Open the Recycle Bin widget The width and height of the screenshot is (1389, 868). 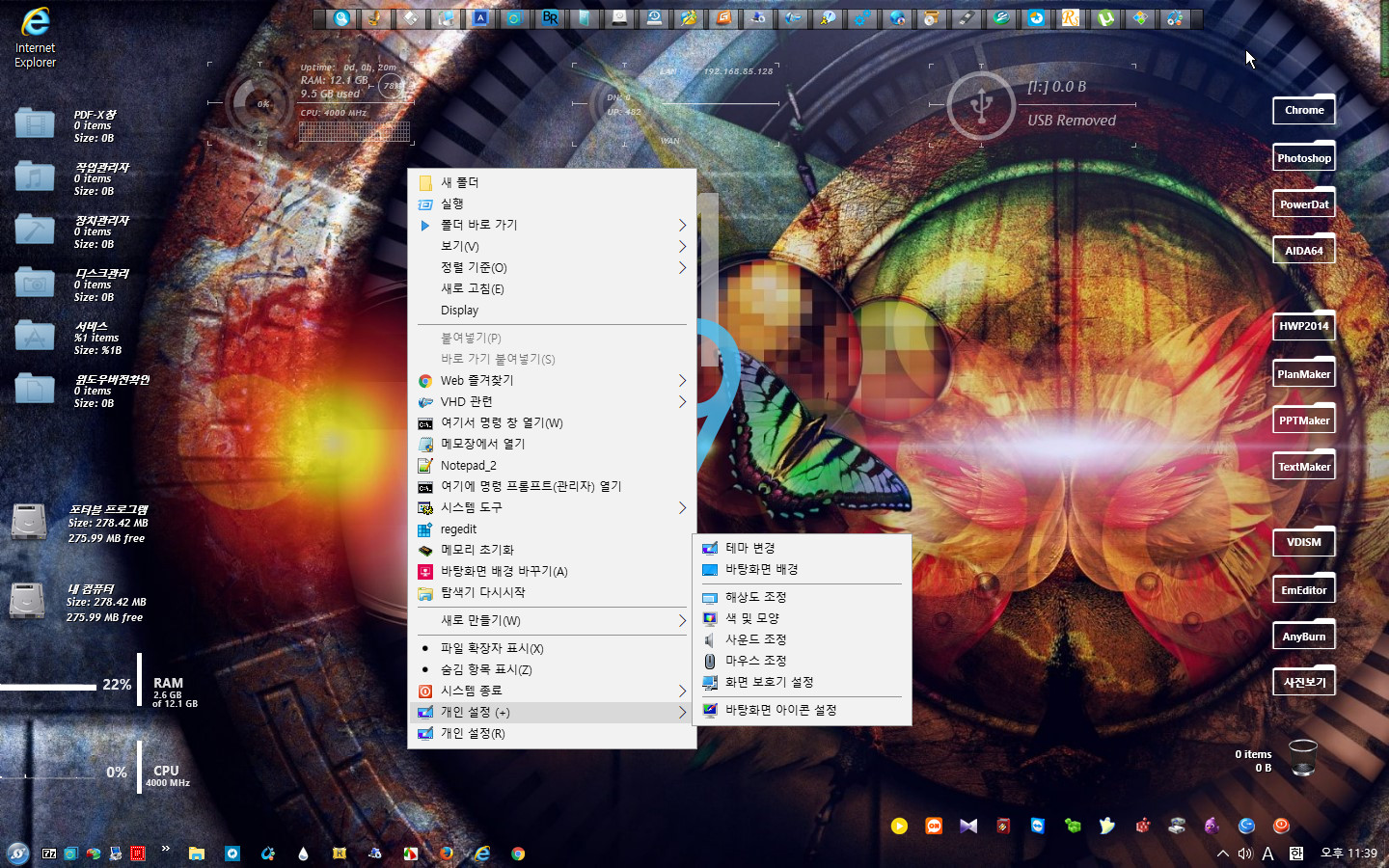pyautogui.click(x=1303, y=757)
